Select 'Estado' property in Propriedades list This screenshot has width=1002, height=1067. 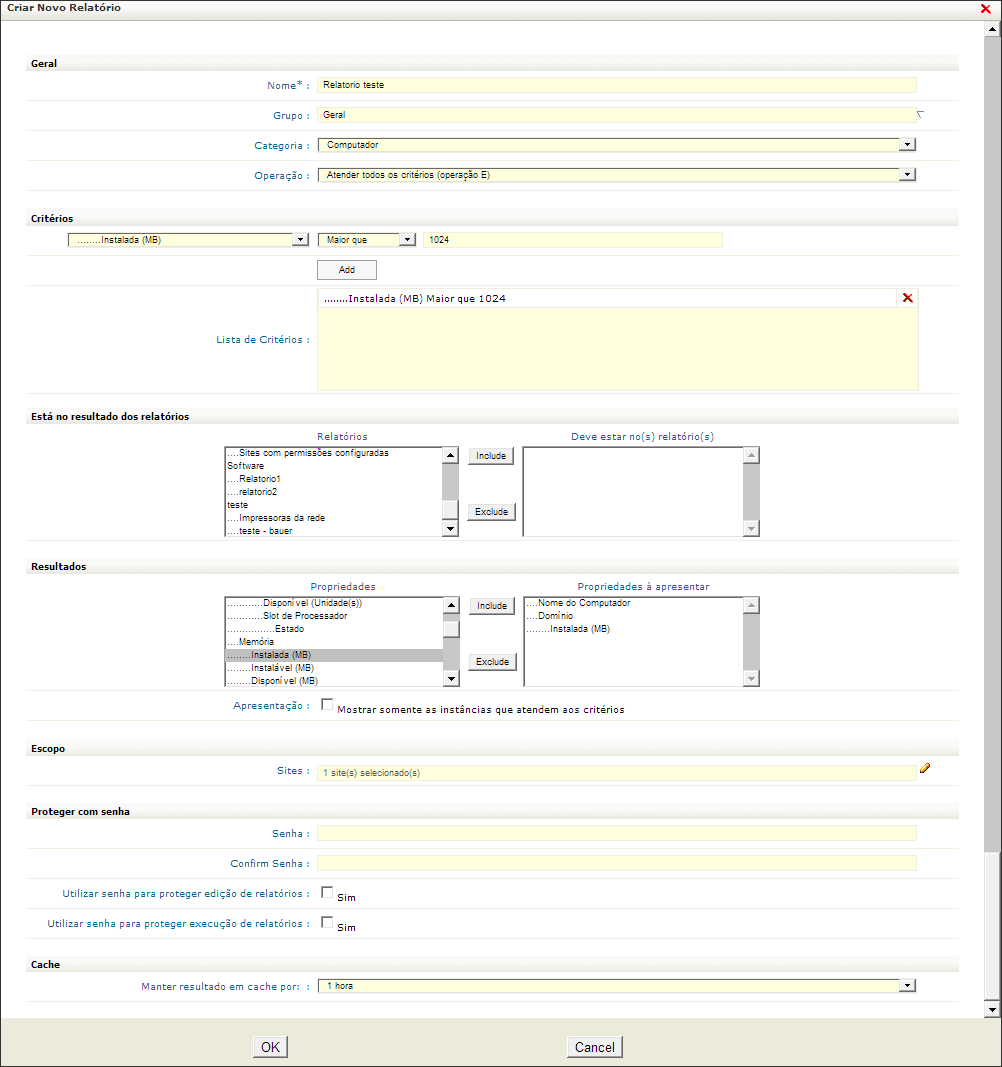334,629
